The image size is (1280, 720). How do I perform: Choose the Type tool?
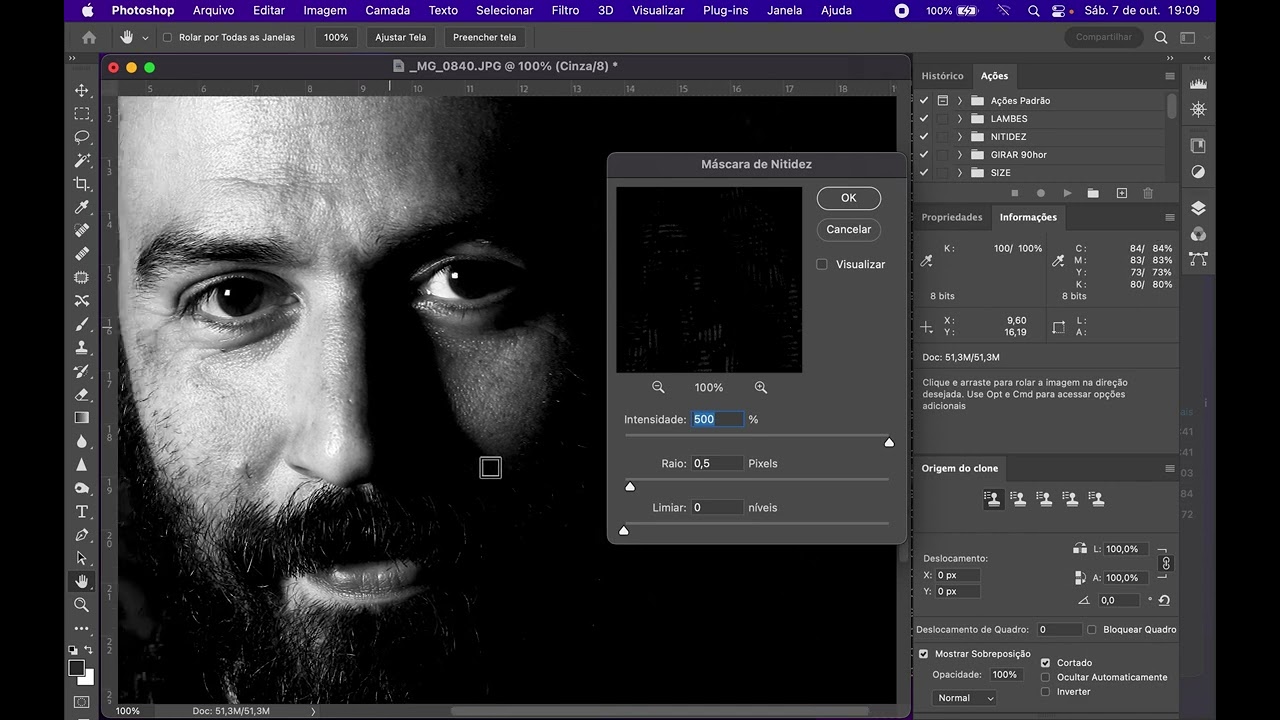82,512
